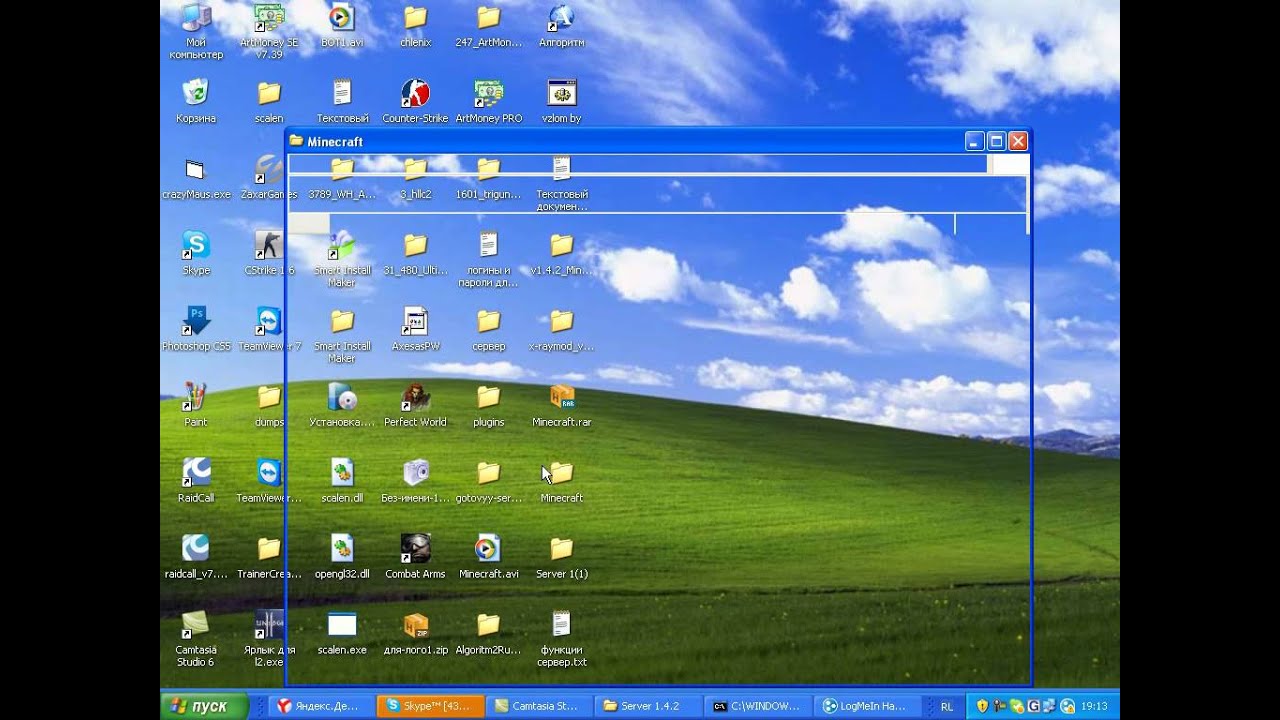Open the 247_ArtMon folder
The image size is (1280, 720).
pyautogui.click(x=489, y=26)
